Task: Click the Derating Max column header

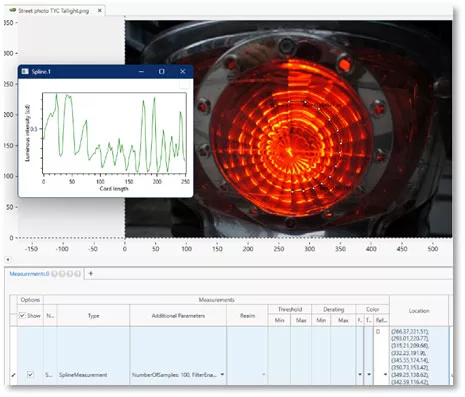Action: pyautogui.click(x=343, y=320)
